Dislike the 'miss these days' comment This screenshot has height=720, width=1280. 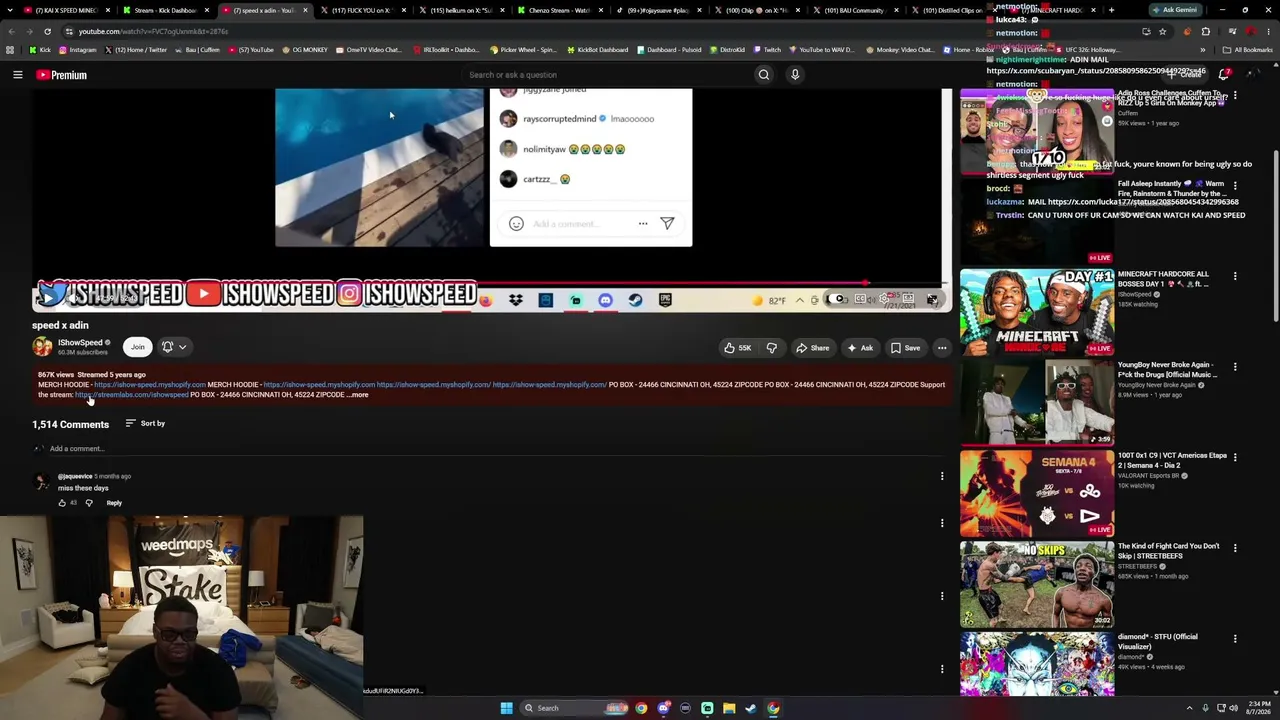click(89, 503)
